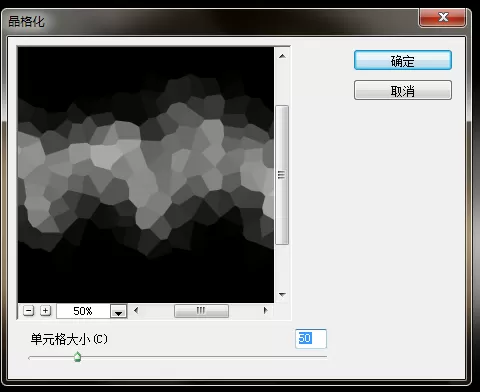Viewport: 480px width, 392px height.
Task: Click the 单元格大小(C) label
Action: 69,339
